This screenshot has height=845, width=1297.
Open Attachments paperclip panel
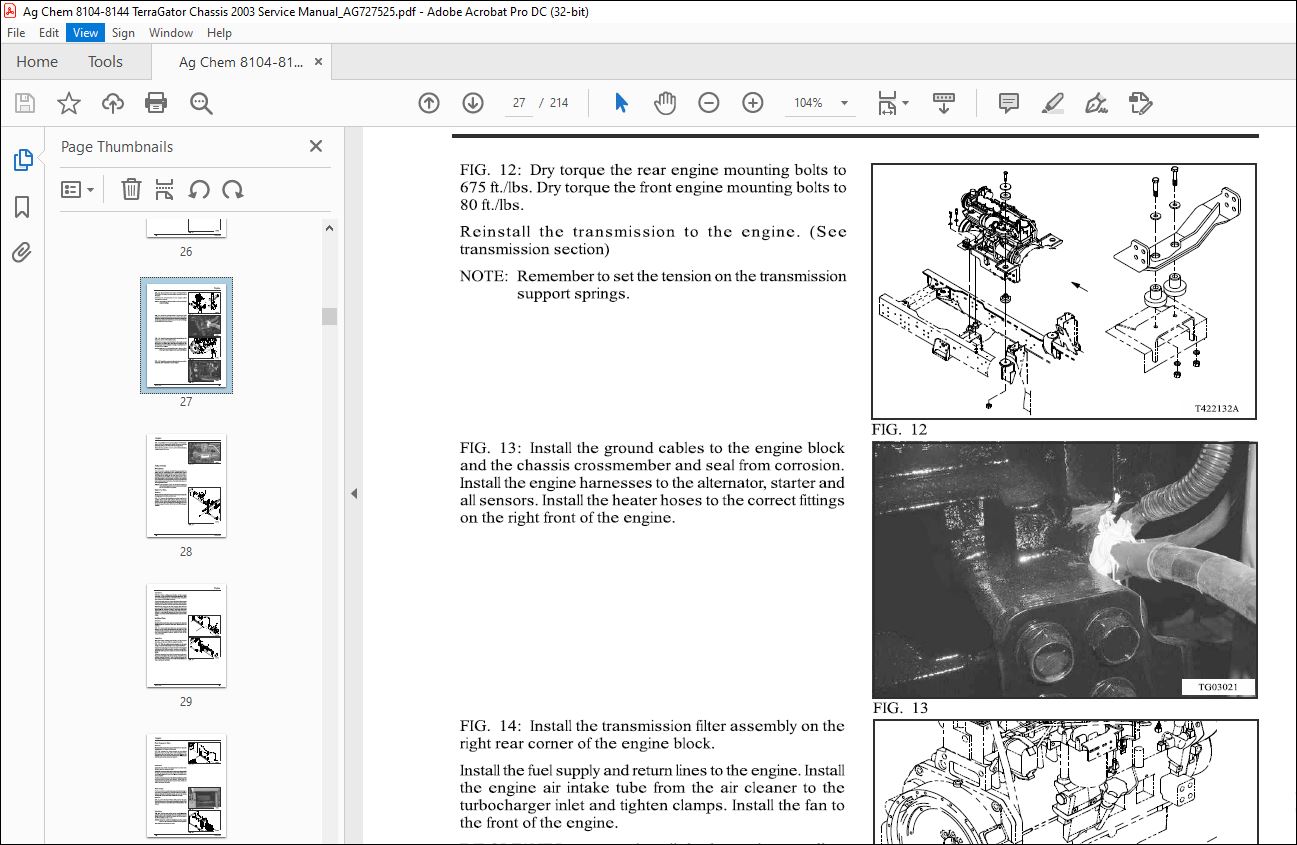pyautogui.click(x=22, y=253)
